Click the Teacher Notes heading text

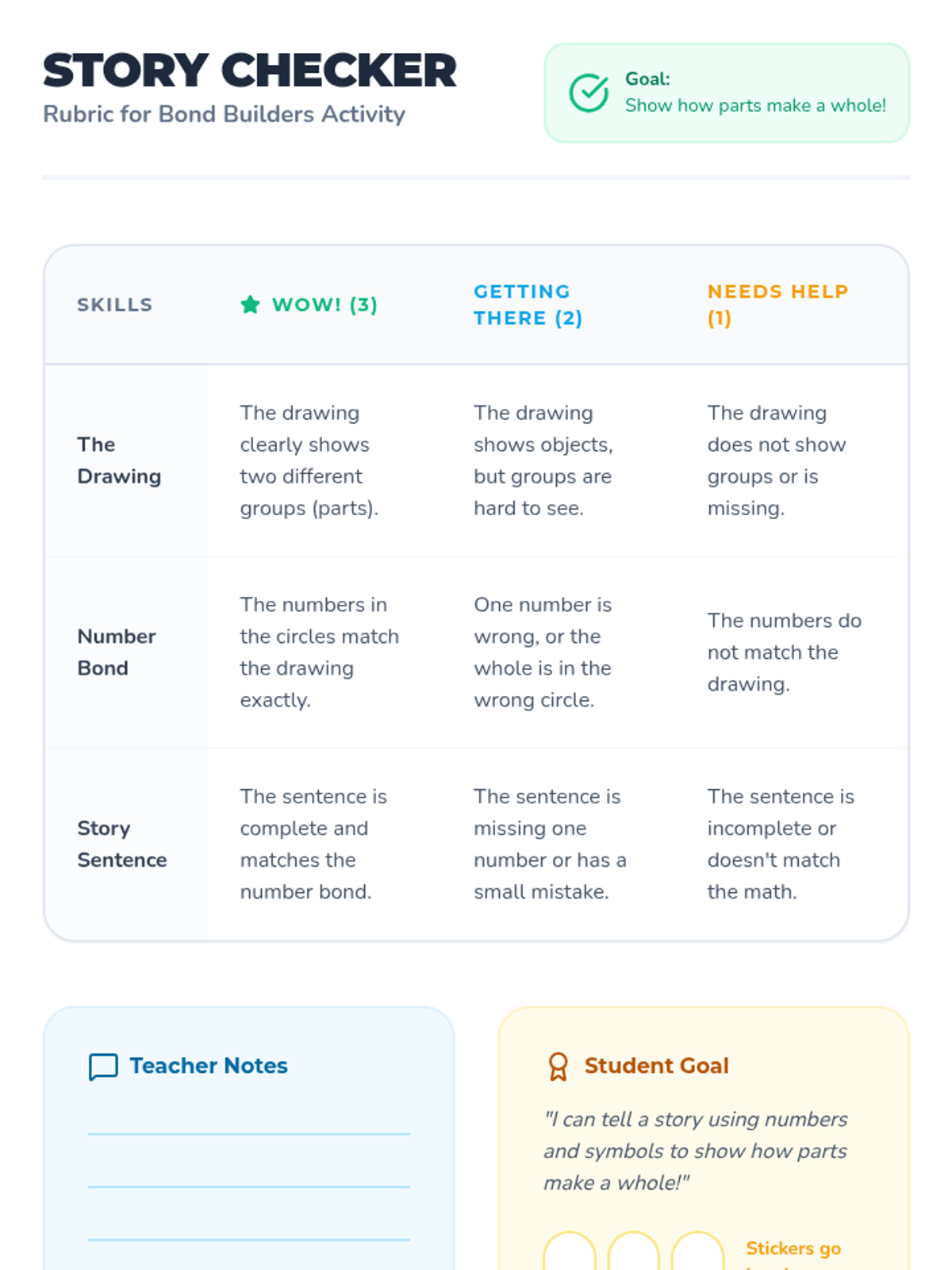click(209, 1065)
